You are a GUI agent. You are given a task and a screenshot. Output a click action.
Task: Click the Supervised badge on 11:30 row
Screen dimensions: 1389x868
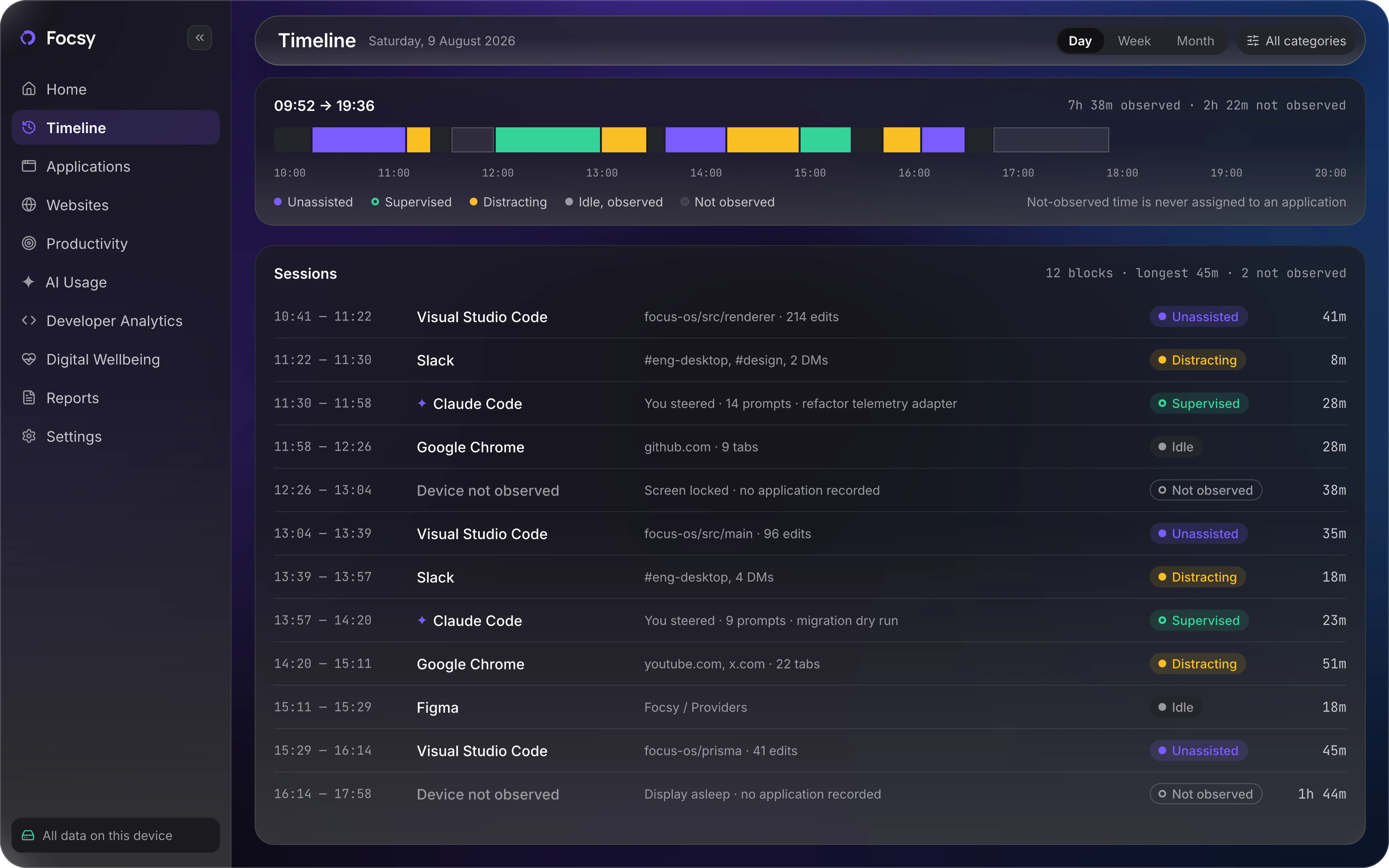[1199, 403]
